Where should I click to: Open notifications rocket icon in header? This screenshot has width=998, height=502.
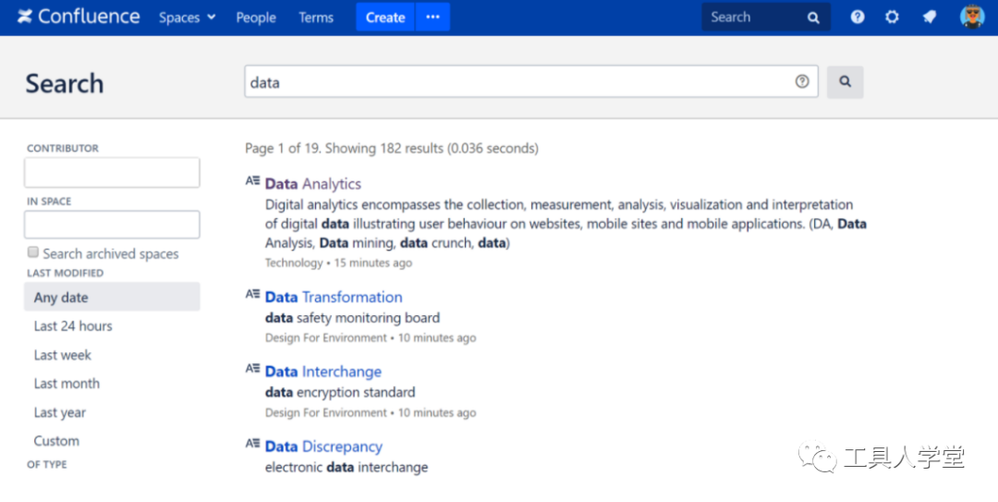click(929, 17)
